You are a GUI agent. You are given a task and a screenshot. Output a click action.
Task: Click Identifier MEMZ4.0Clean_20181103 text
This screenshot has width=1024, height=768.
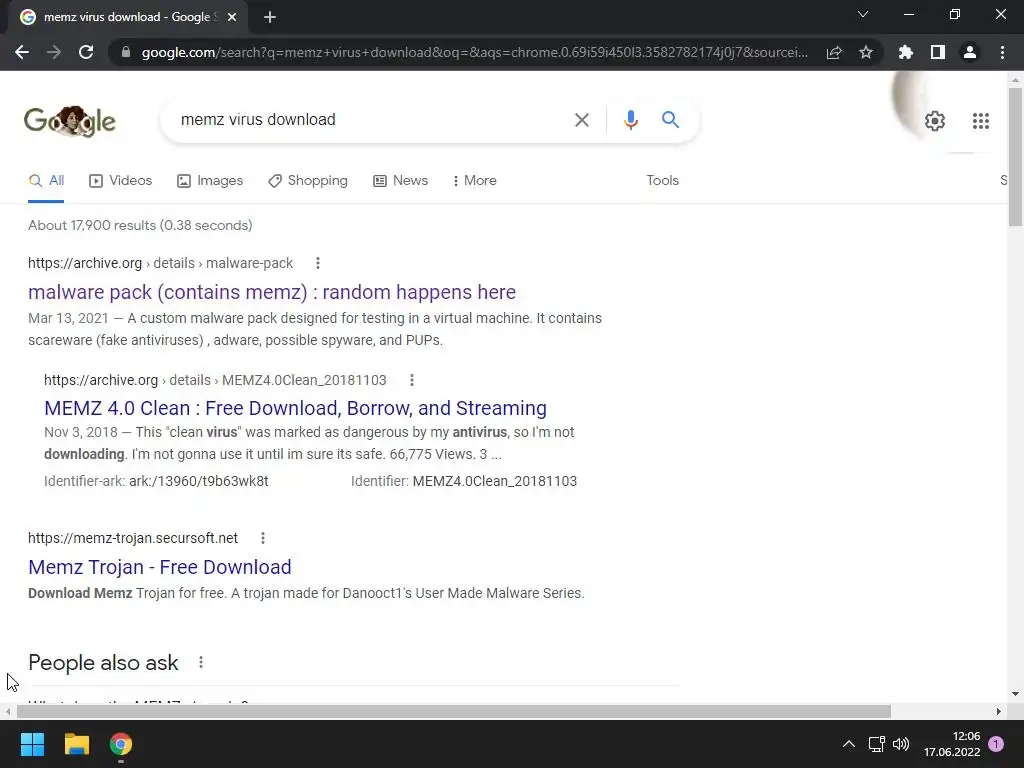point(464,481)
